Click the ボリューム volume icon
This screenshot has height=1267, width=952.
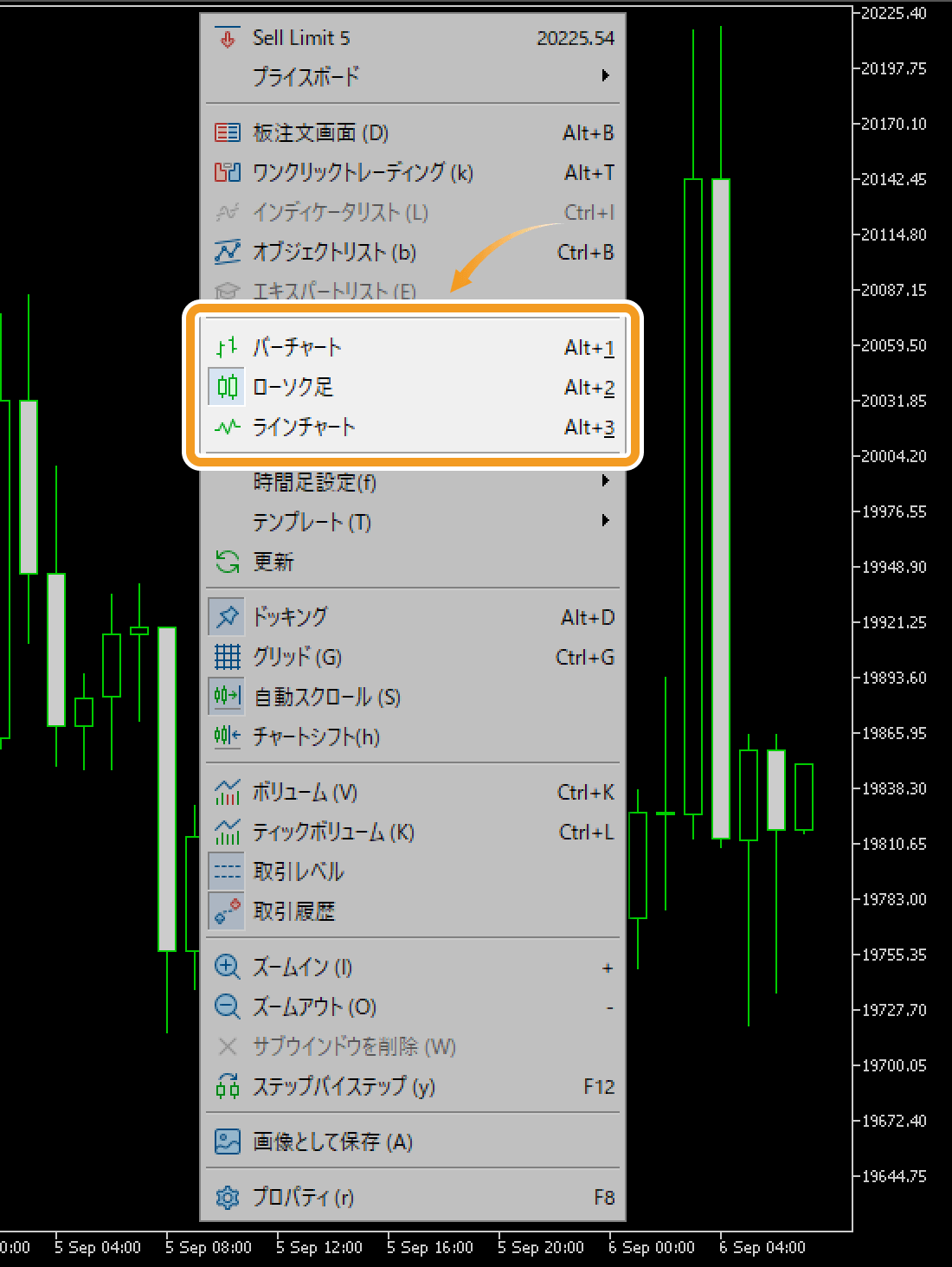228,792
